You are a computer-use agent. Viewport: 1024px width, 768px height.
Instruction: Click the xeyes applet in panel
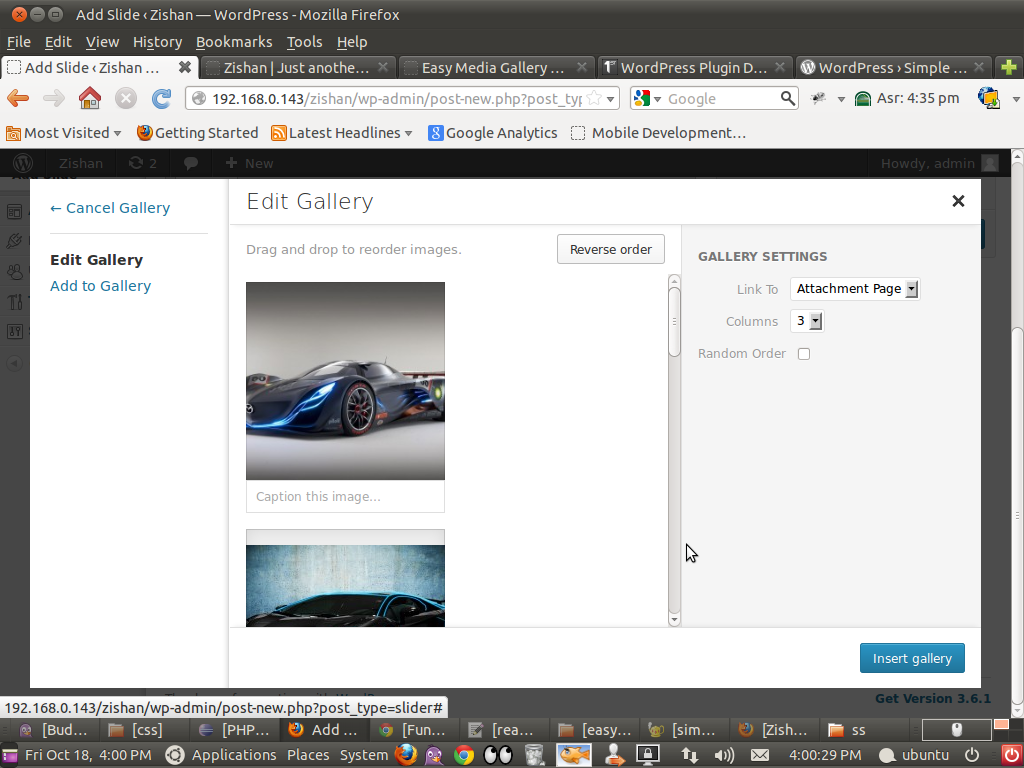click(x=498, y=755)
